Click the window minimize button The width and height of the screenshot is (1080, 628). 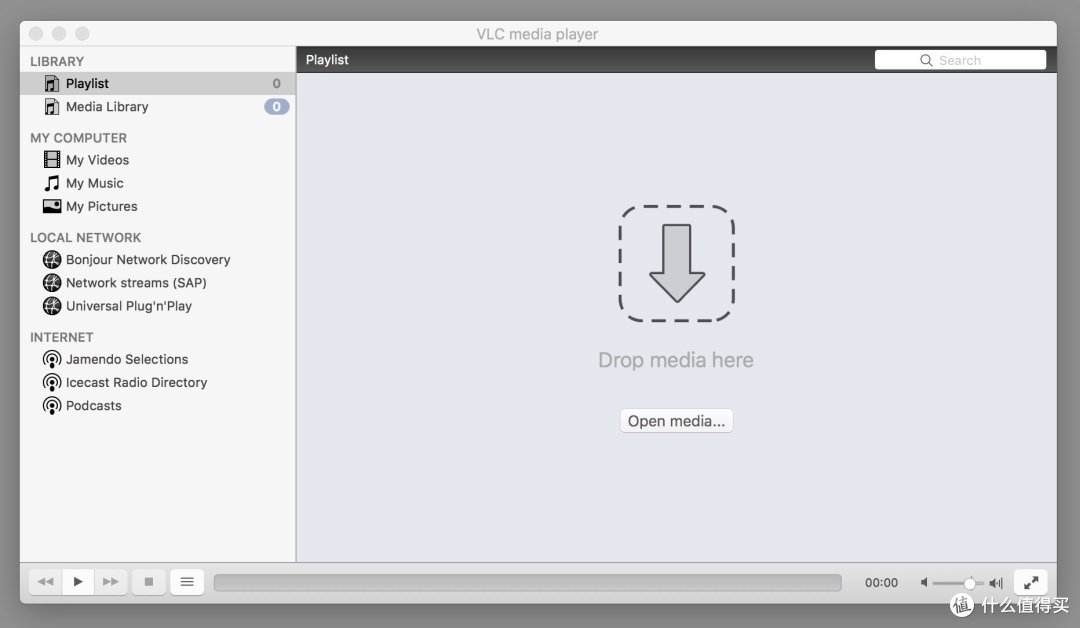pos(59,34)
